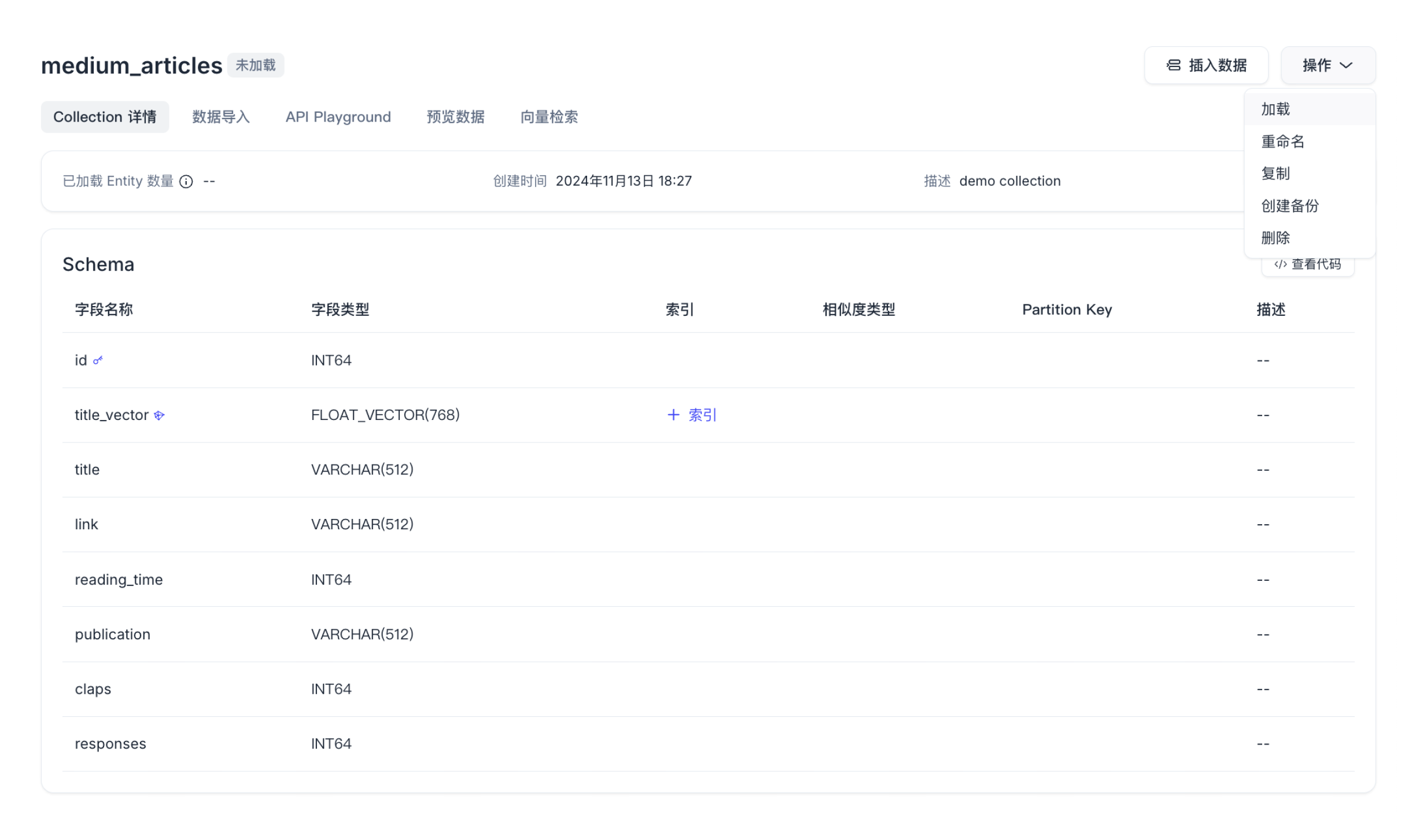The height and width of the screenshot is (840, 1423).
Task: Click the link field name
Action: click(x=86, y=524)
